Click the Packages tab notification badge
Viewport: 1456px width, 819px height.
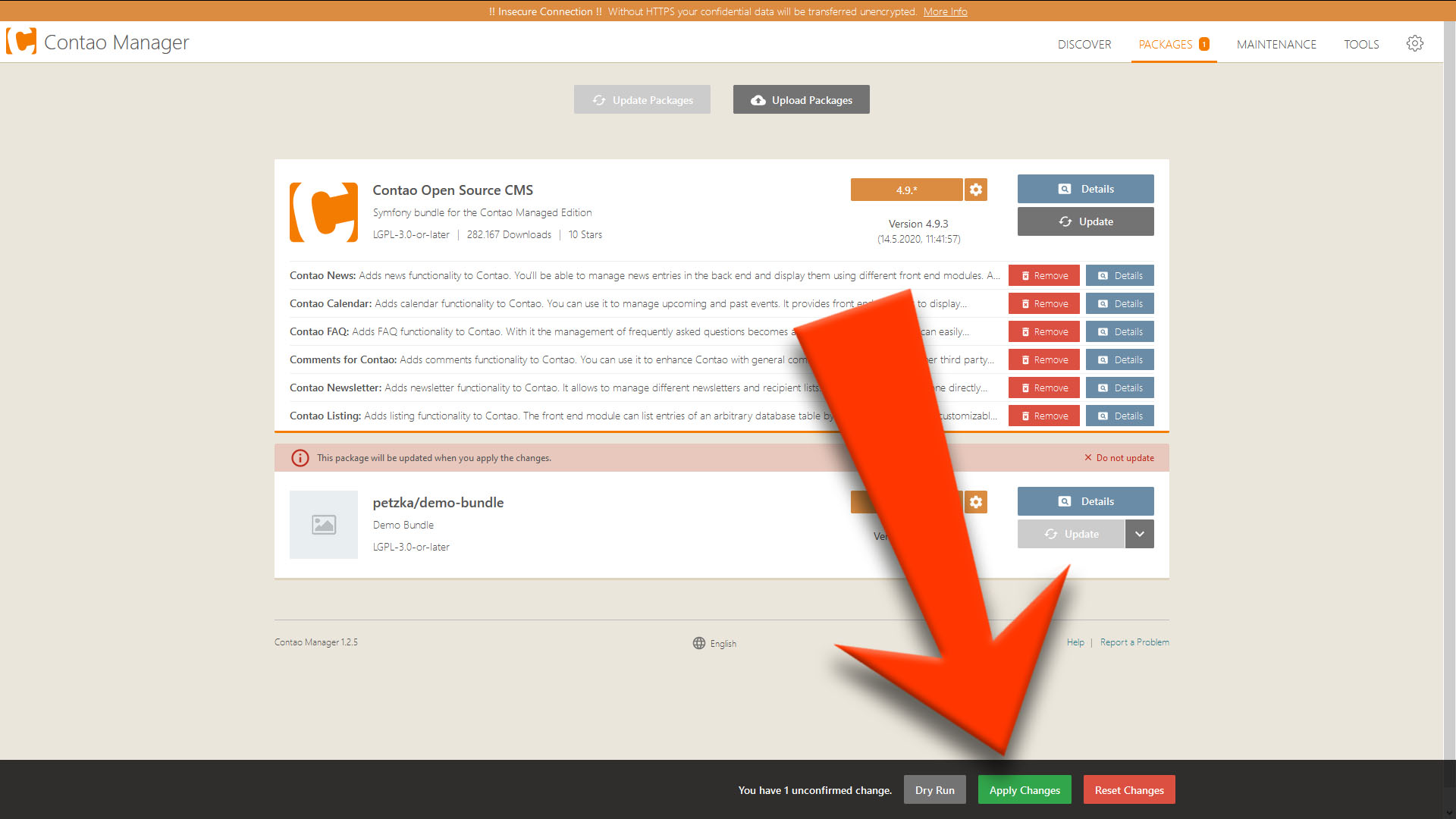(x=1203, y=44)
